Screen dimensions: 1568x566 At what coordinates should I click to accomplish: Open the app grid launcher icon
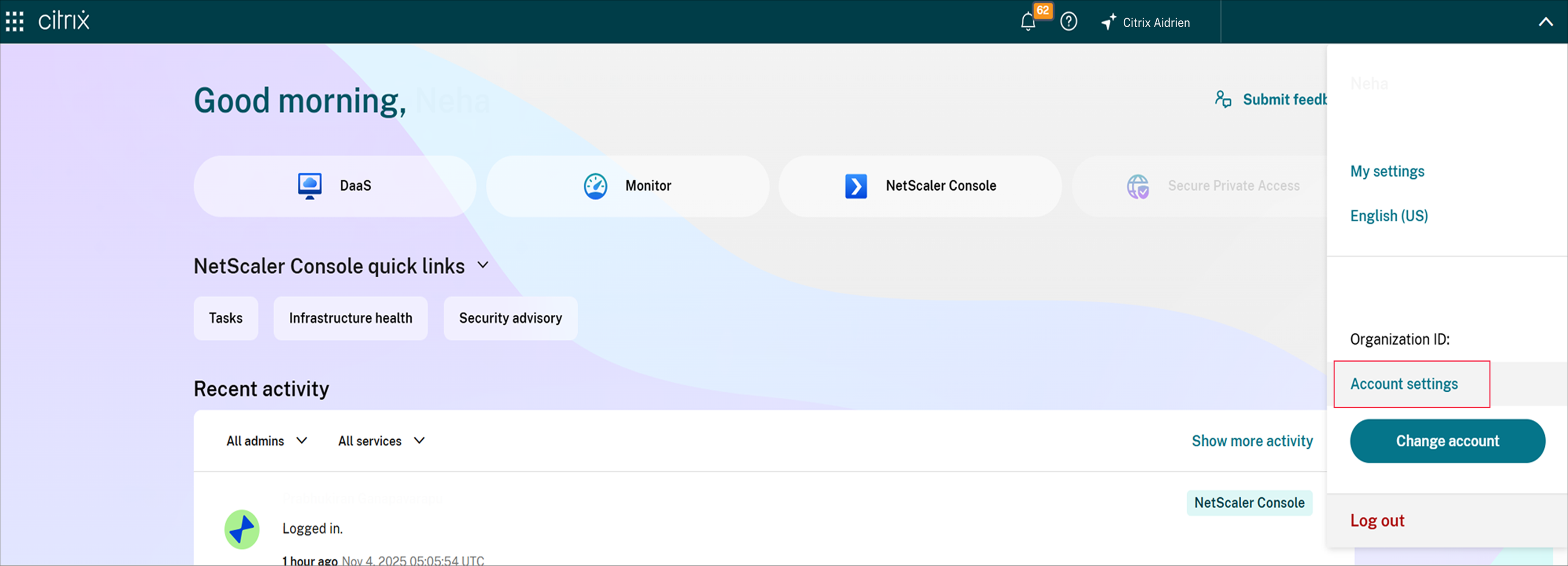pos(15,21)
